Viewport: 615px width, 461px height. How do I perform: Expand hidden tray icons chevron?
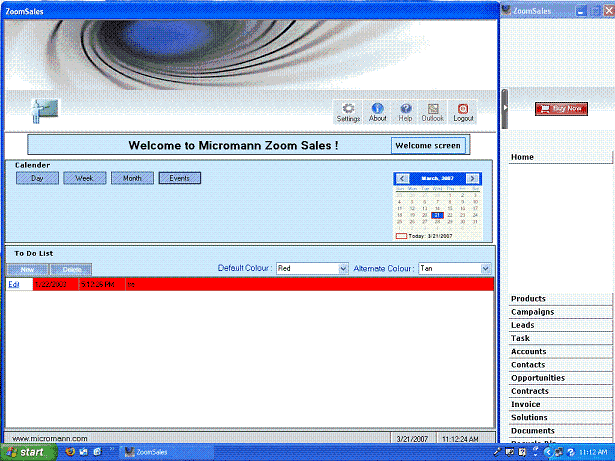pyautogui.click(x=548, y=452)
